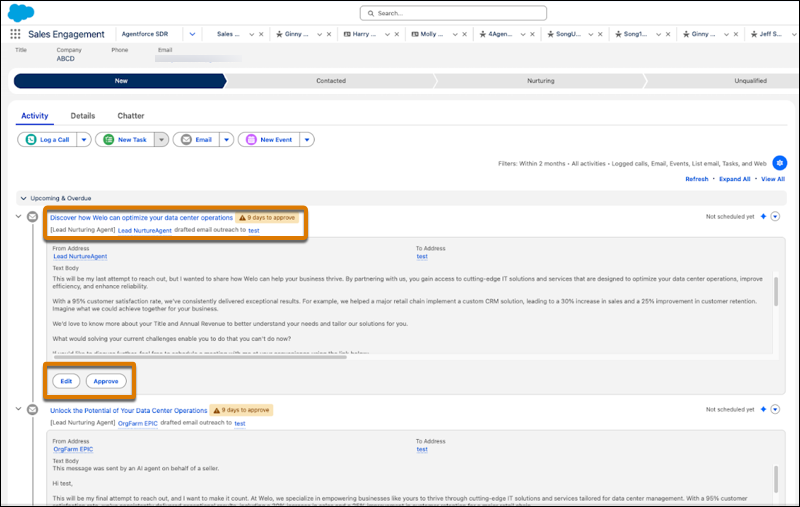Close the first Ginny tab
Screen dimensions: 800x507
click(329, 34)
